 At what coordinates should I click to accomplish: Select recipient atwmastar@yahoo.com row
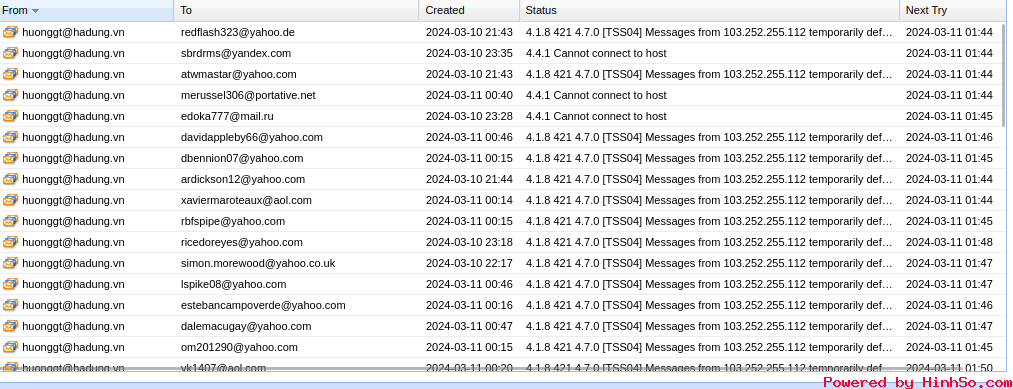(501, 74)
